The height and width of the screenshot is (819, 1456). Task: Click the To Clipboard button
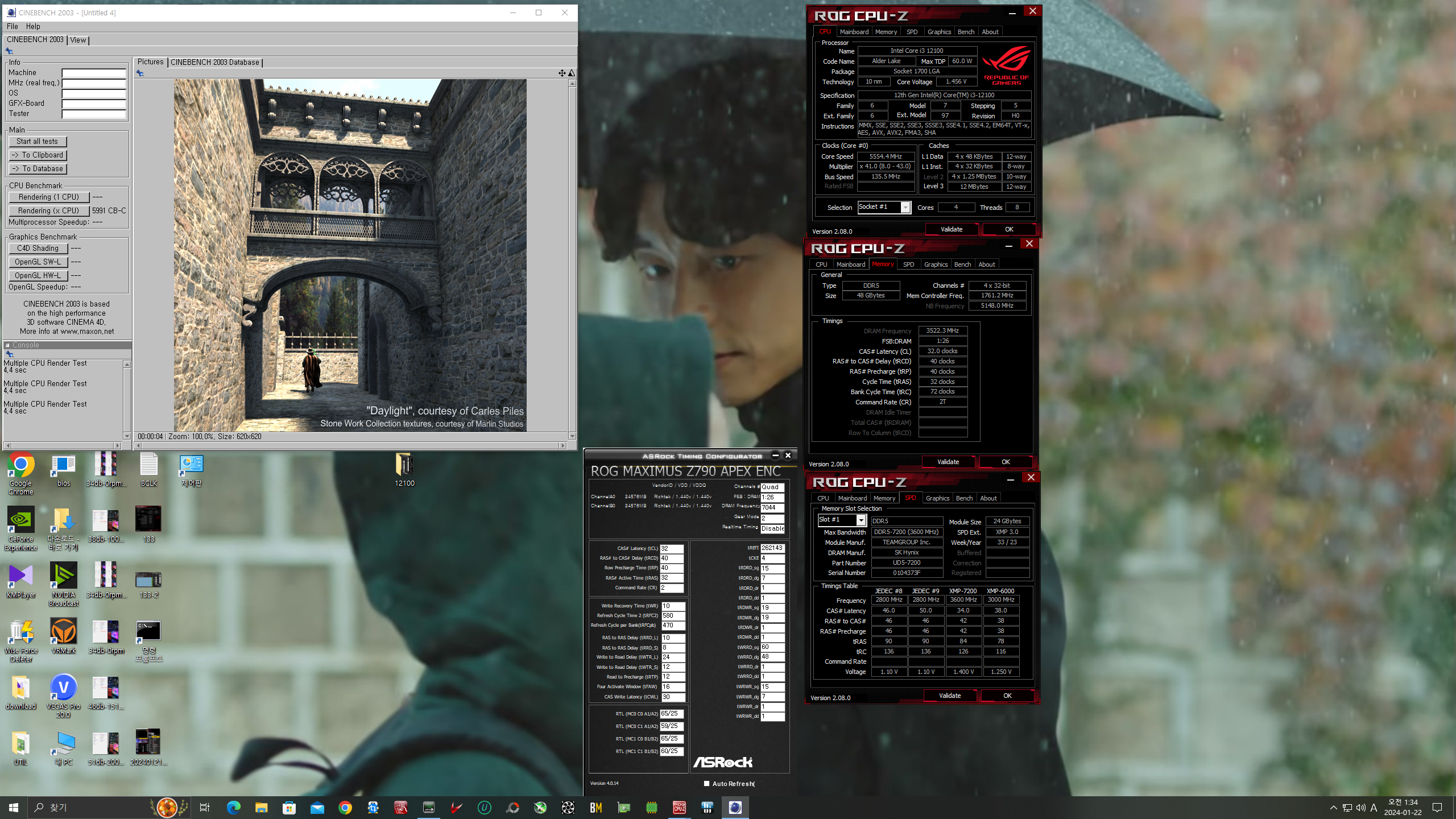coord(38,155)
